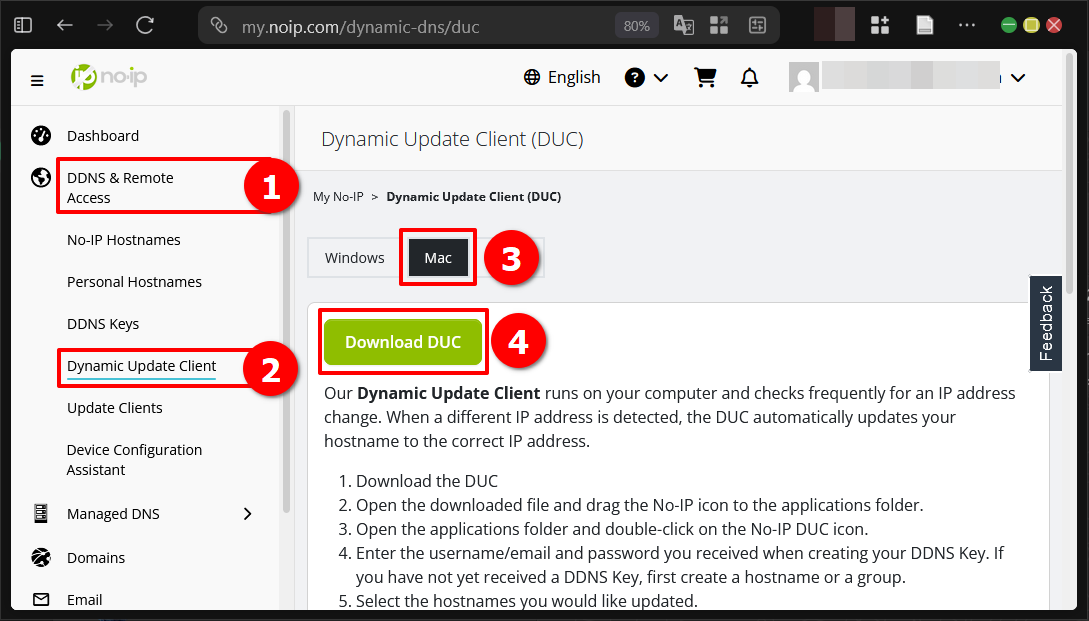Open the My No-IP breadcrumb link
Image resolution: width=1089 pixels, height=621 pixels.
coord(338,196)
